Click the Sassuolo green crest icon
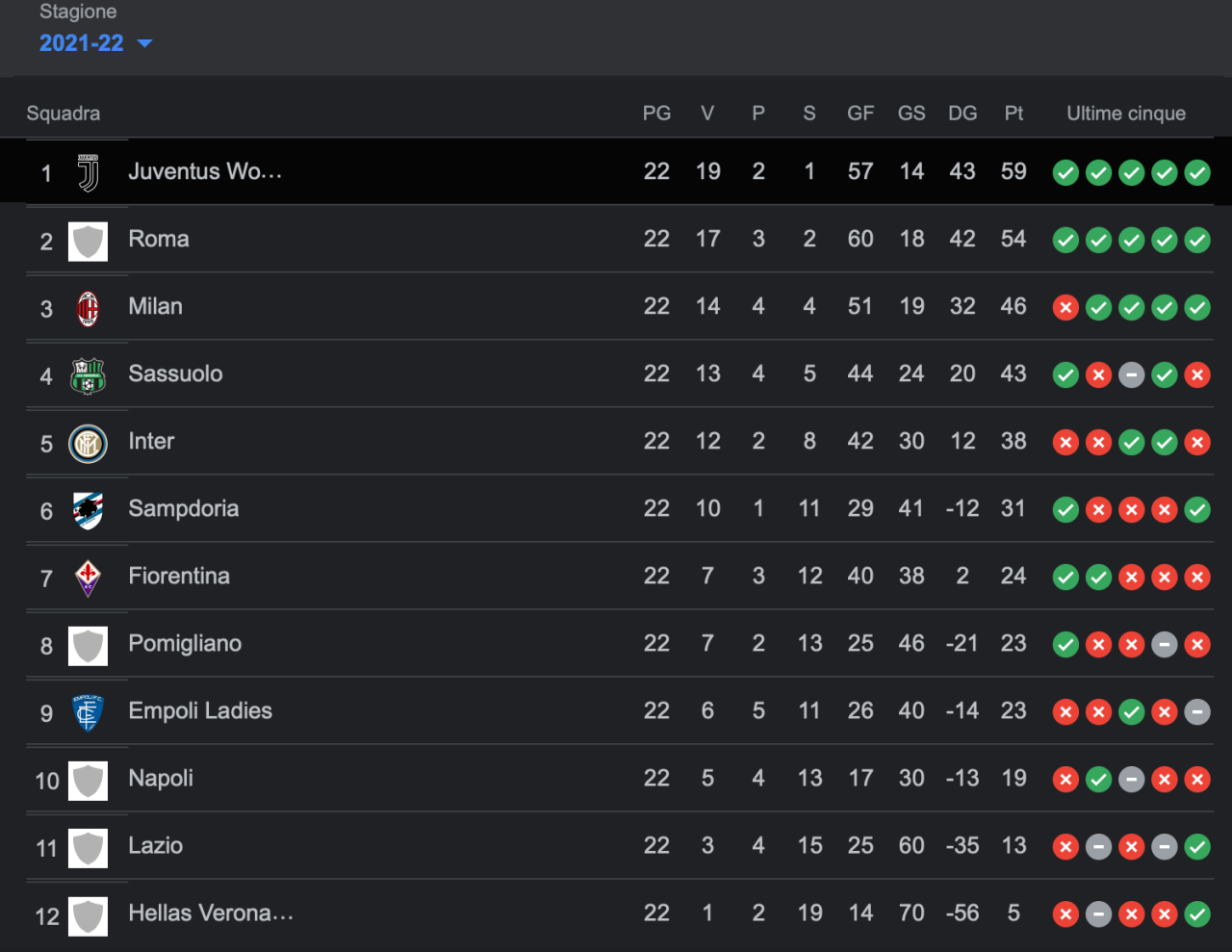 [88, 375]
